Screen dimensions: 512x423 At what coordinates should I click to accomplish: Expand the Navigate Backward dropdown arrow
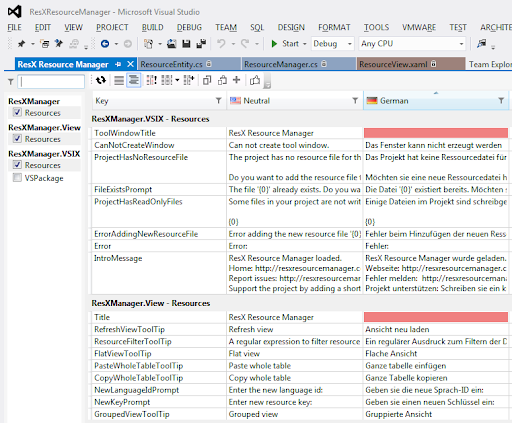[x=116, y=44]
